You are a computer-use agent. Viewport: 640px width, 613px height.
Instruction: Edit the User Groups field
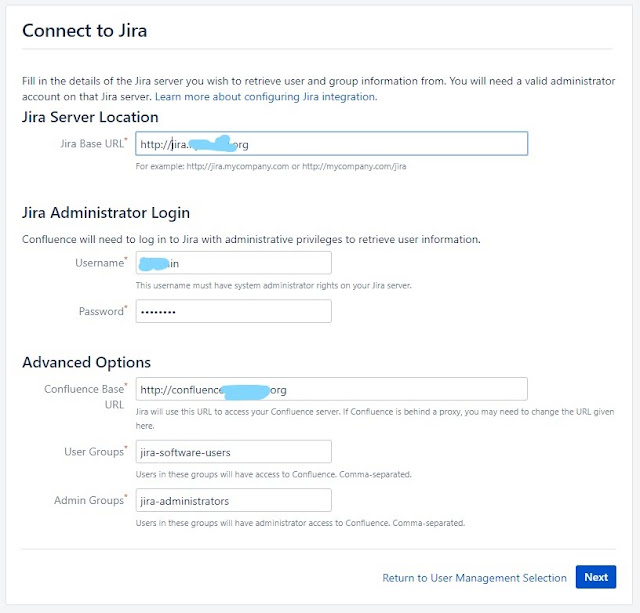tap(233, 452)
